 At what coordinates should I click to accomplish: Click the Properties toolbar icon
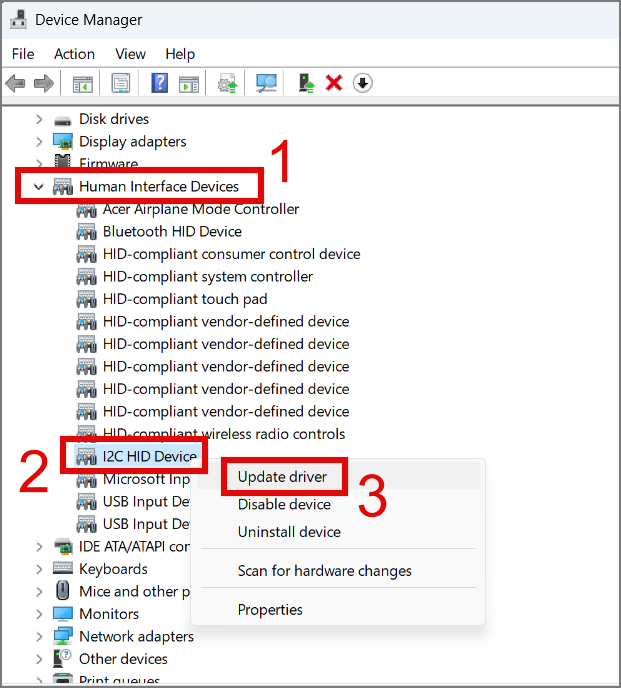point(121,83)
